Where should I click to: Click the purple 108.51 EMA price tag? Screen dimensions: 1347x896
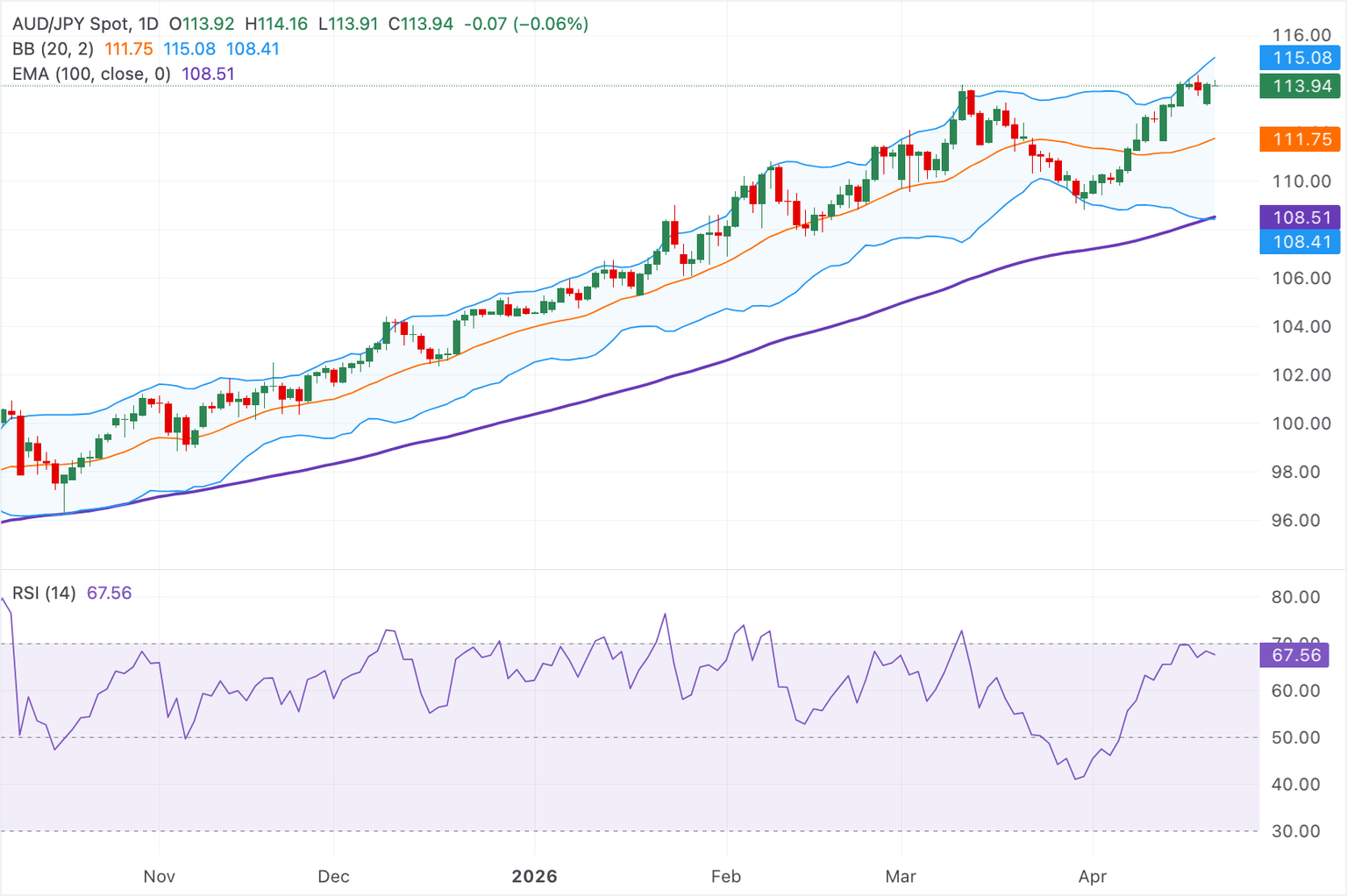pos(1299,217)
